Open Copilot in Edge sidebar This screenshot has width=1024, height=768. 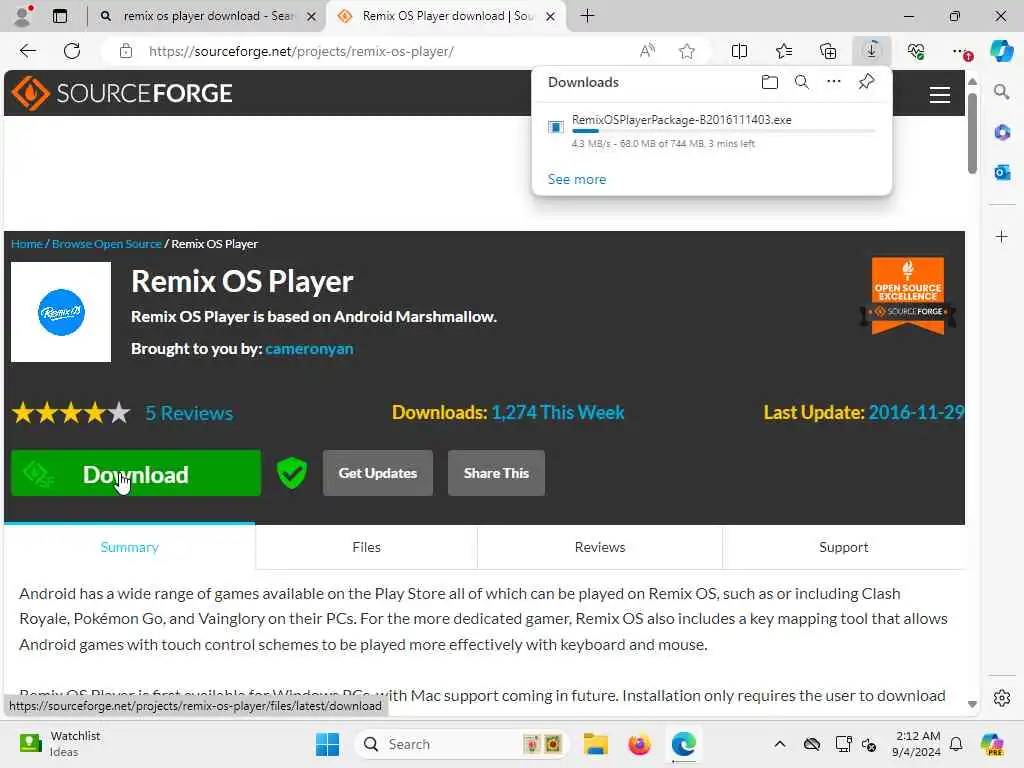point(1001,51)
